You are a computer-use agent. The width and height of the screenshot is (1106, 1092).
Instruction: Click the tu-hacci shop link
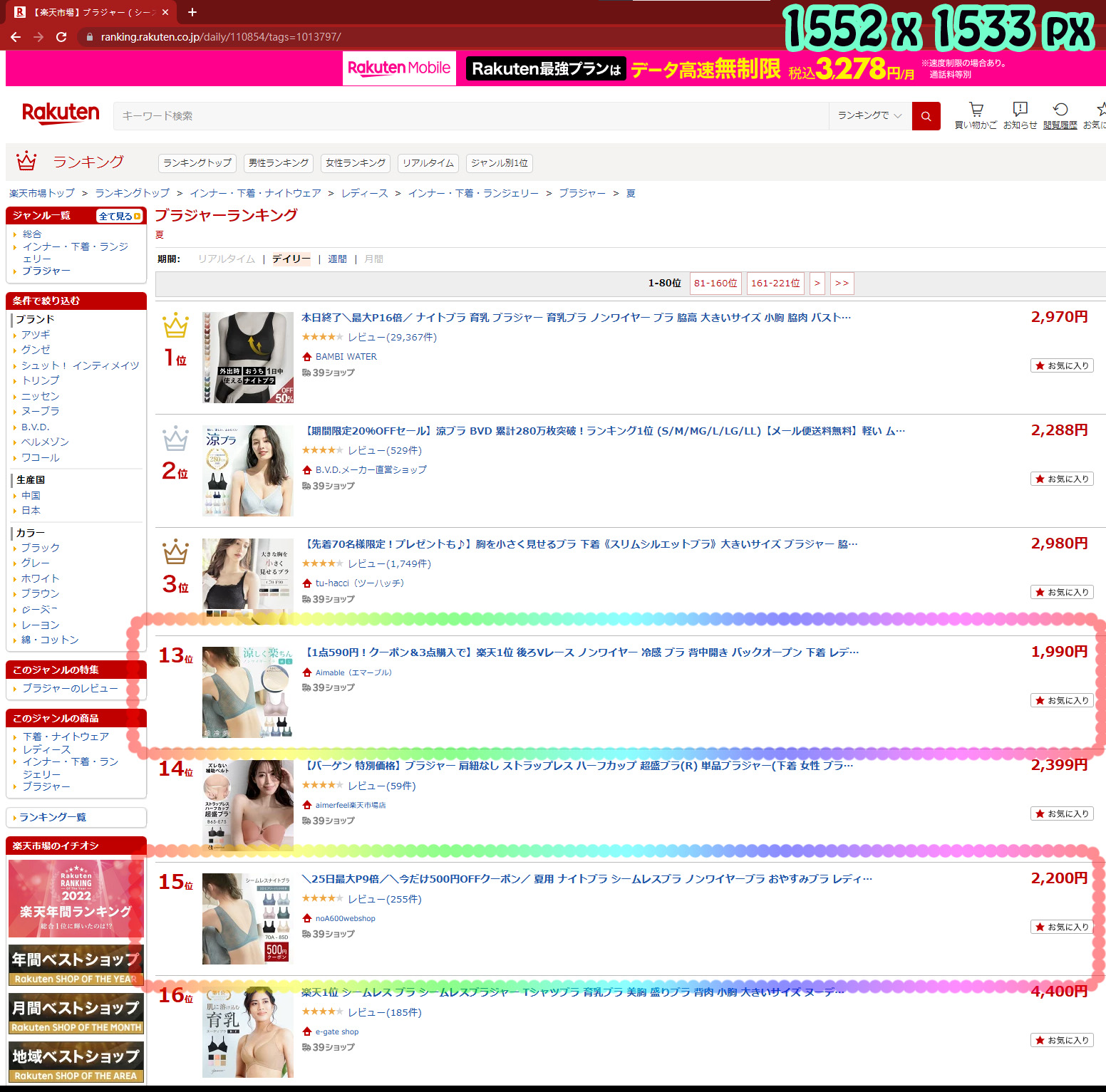(x=360, y=583)
